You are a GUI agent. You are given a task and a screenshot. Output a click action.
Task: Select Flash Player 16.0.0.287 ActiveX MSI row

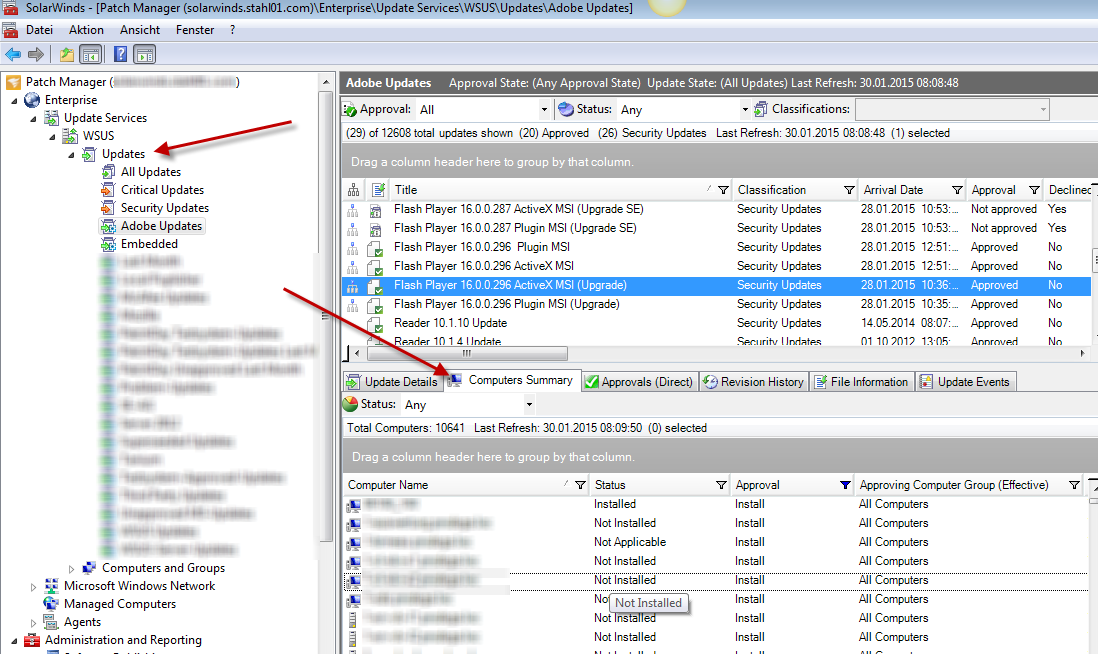(x=716, y=209)
